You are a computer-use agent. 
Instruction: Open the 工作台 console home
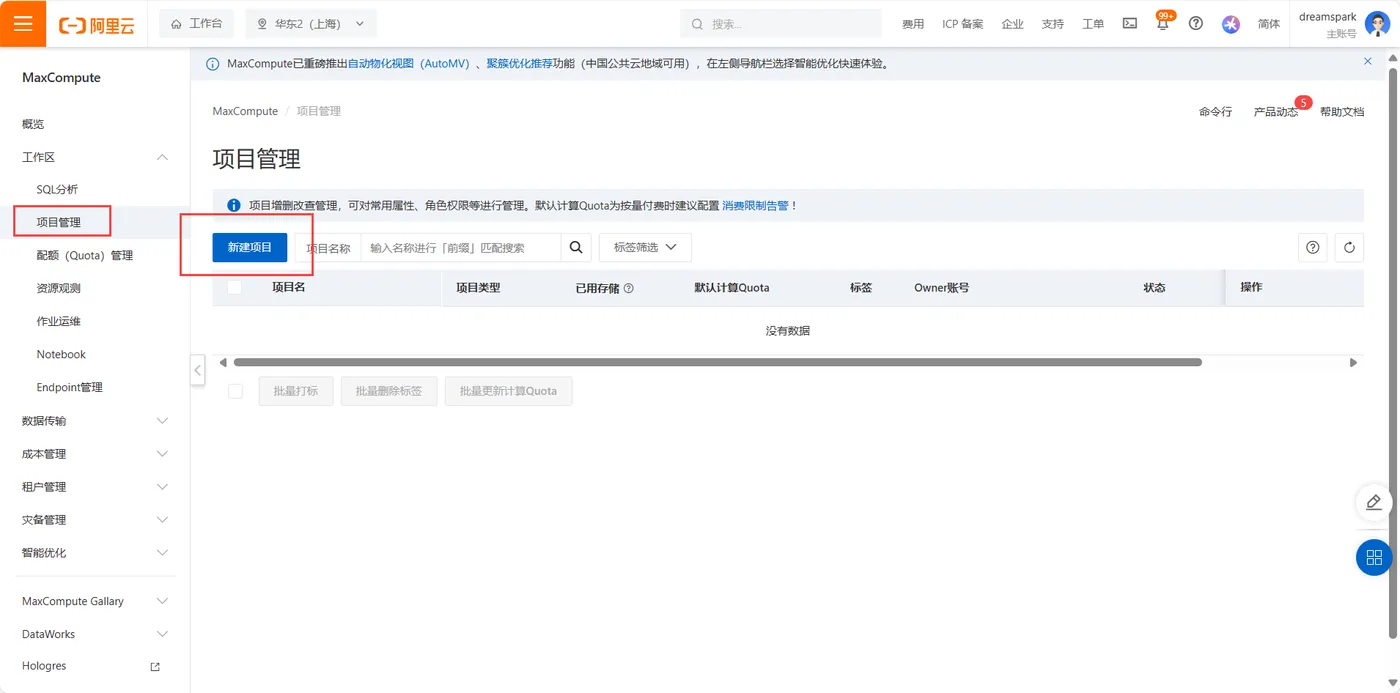(197, 23)
